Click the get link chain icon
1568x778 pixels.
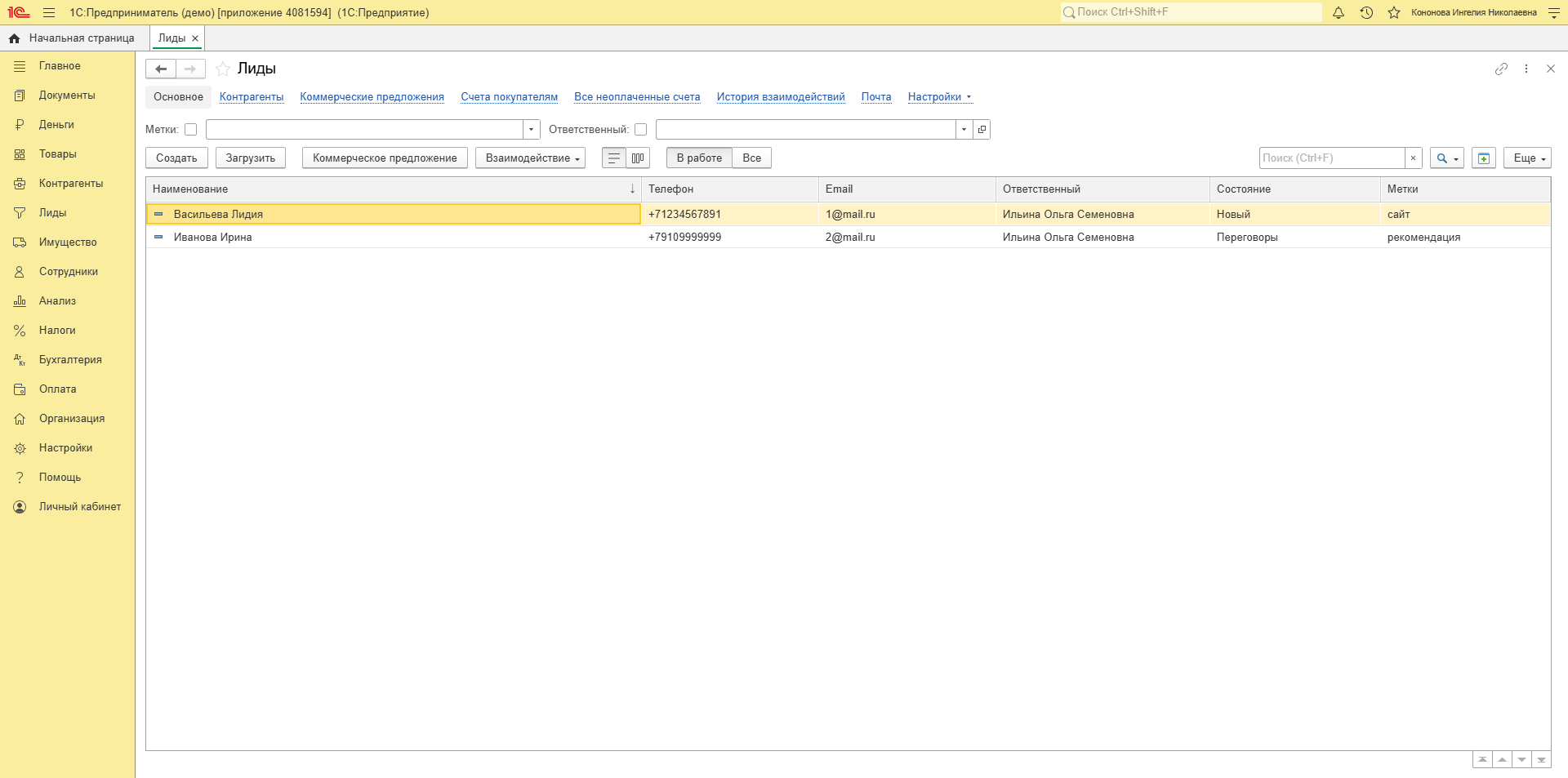[x=1501, y=69]
